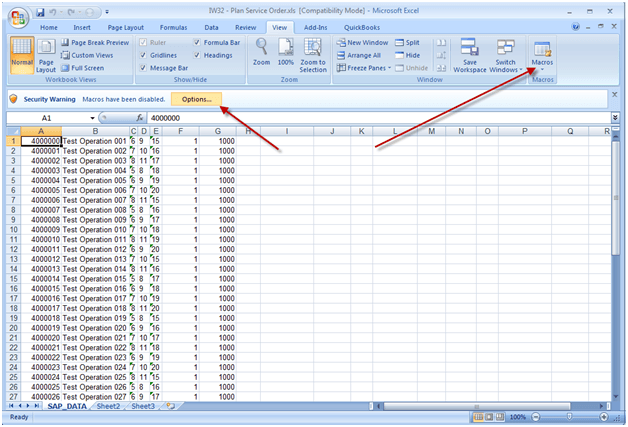This screenshot has height=427, width=628.
Task: Select Zoom to Selection icon
Action: coord(313,55)
